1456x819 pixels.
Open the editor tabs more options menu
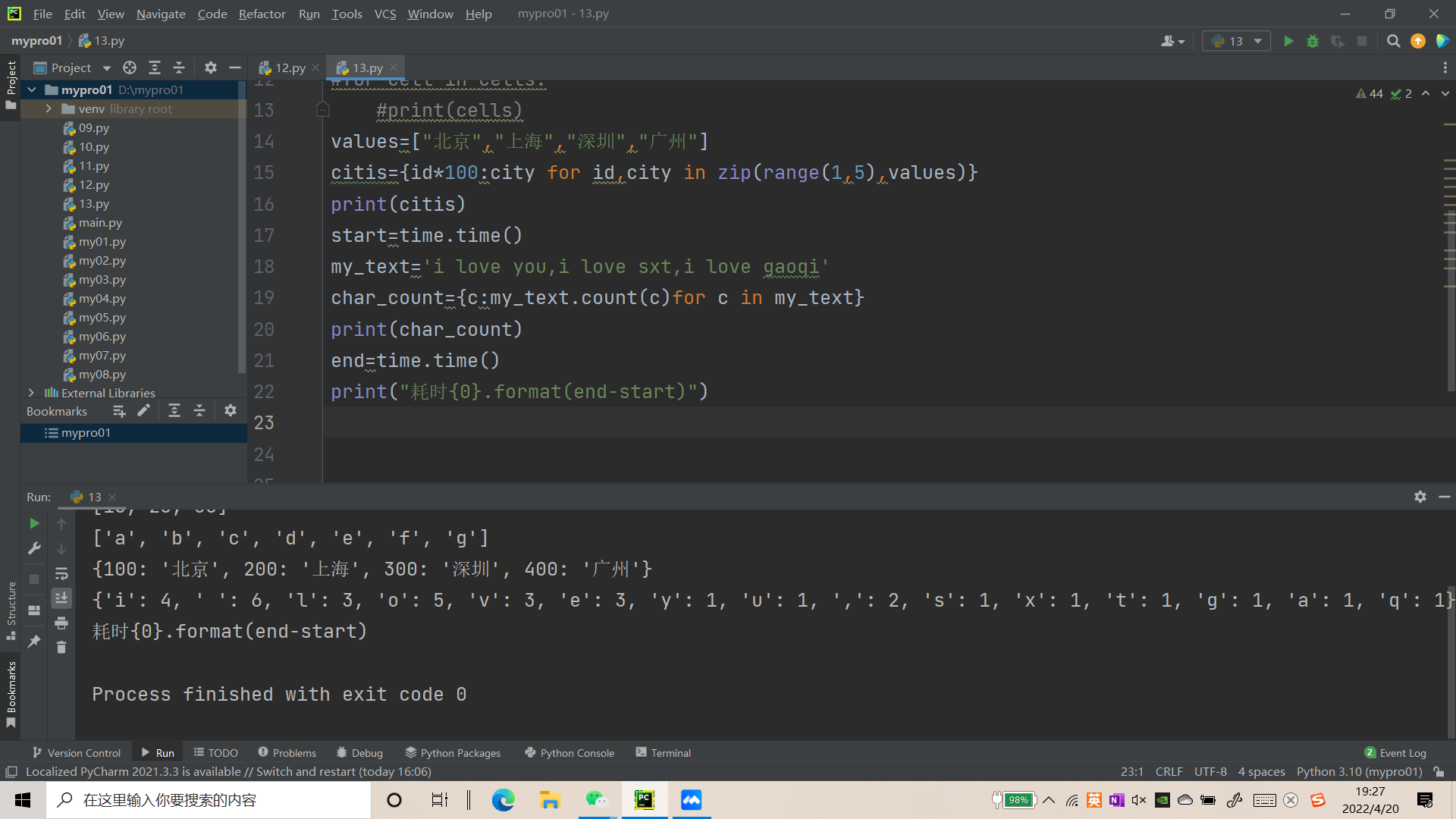(1445, 67)
